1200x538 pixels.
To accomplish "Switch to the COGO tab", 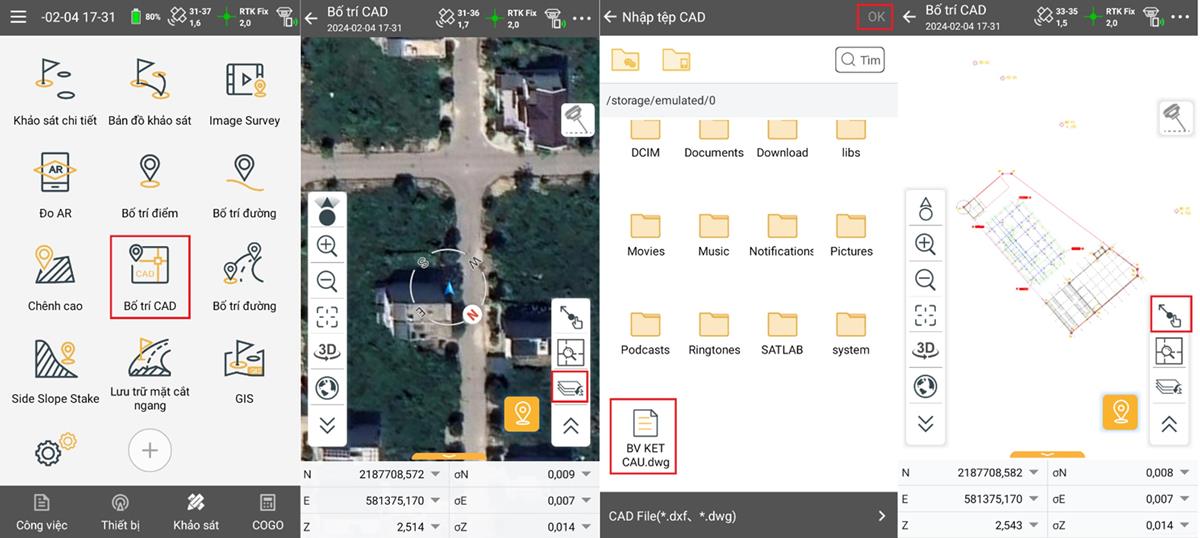I will (267, 512).
